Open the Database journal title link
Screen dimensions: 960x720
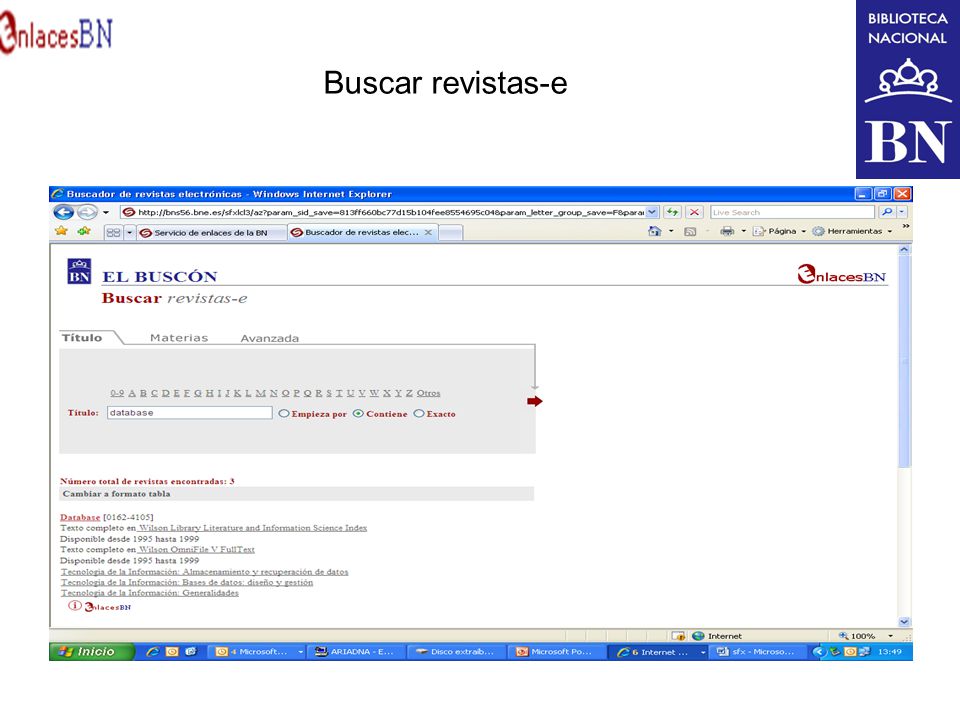pos(80,517)
